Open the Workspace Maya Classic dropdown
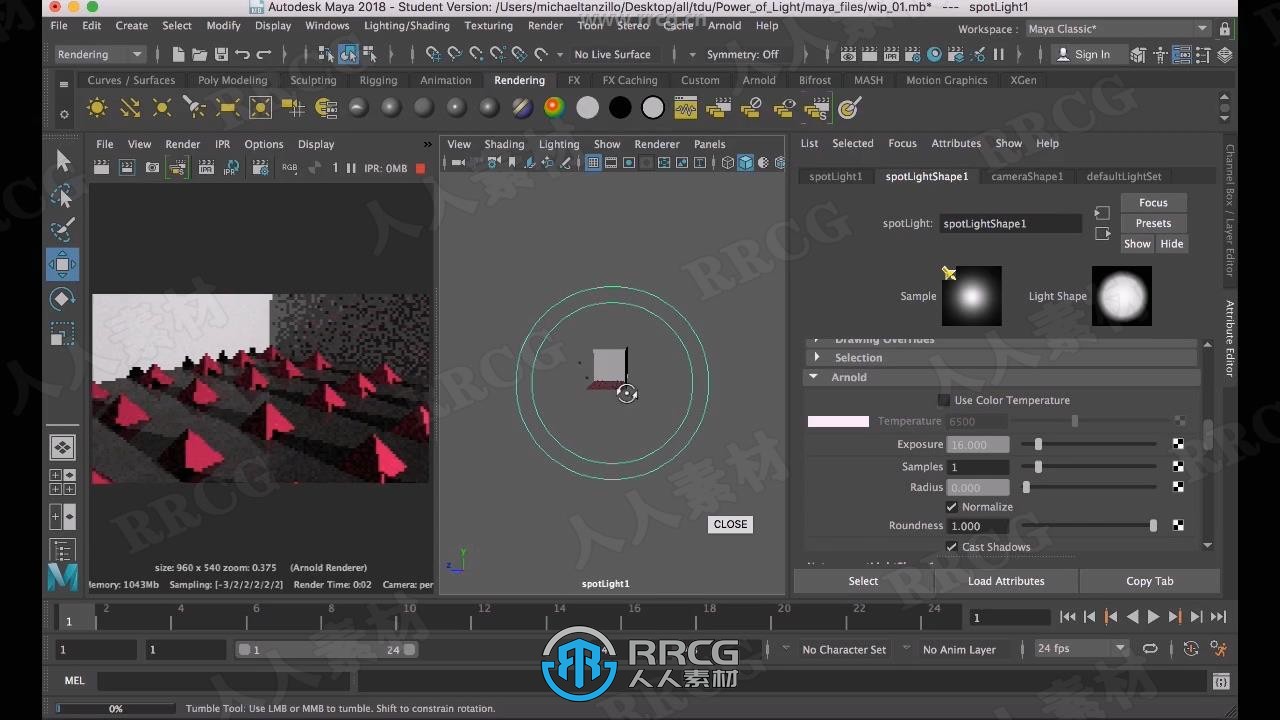 click(1118, 30)
